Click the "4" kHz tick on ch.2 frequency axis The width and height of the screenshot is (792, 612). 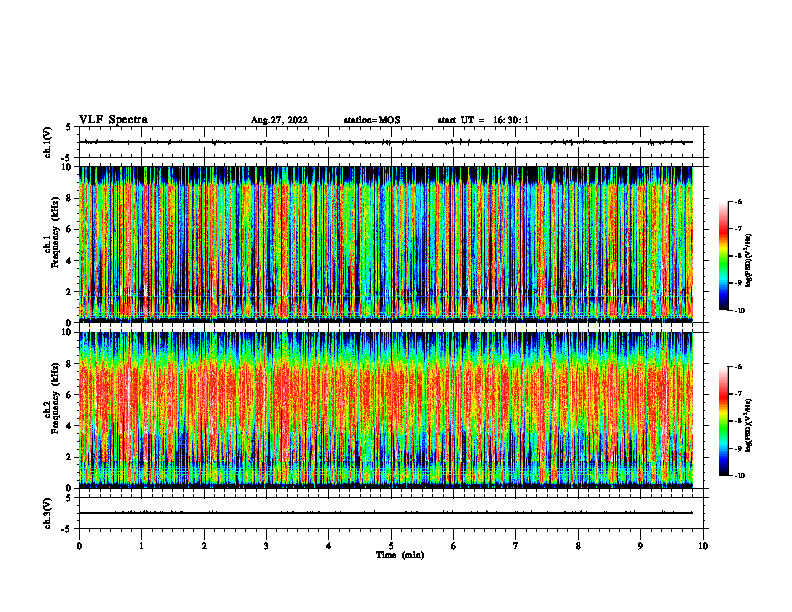point(70,426)
